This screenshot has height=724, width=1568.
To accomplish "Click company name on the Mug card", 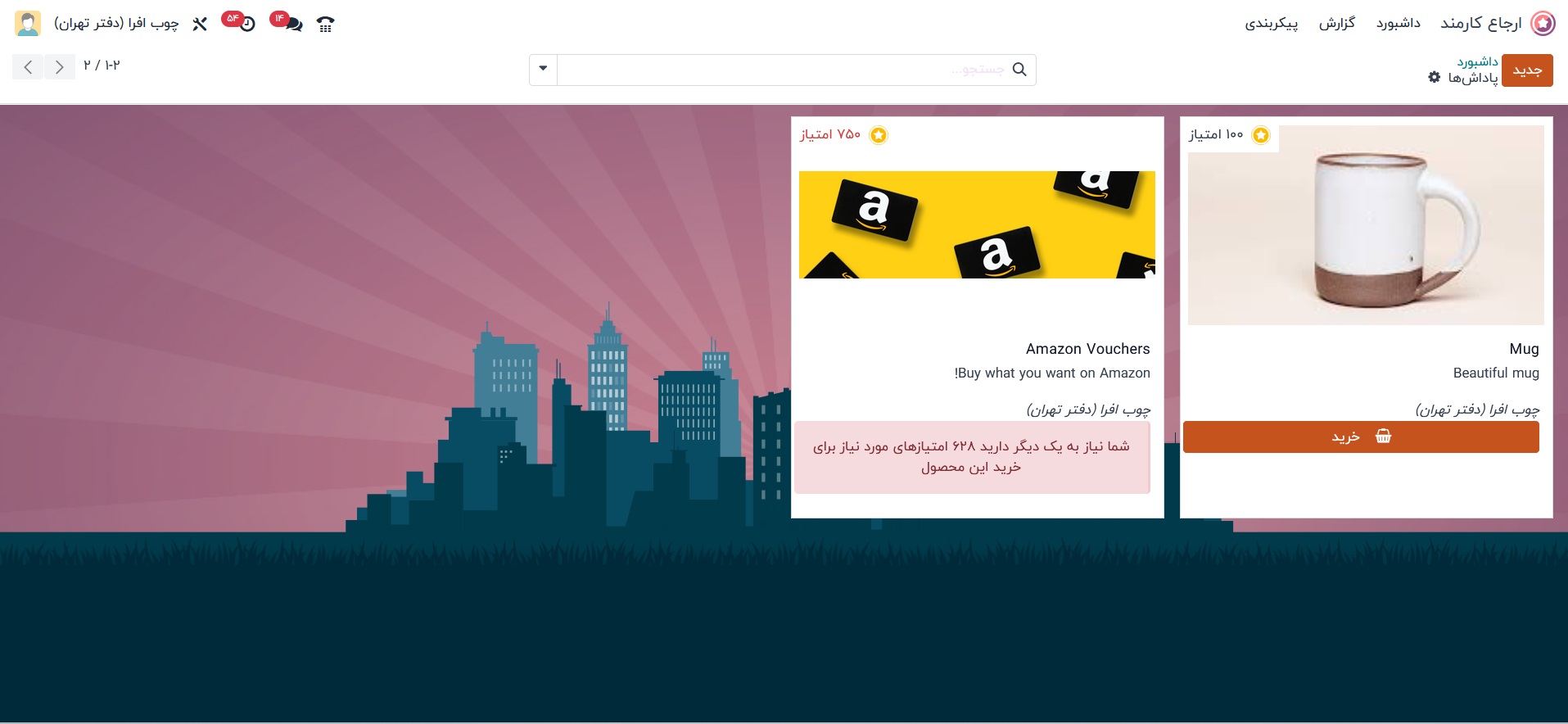I will click(1477, 409).
